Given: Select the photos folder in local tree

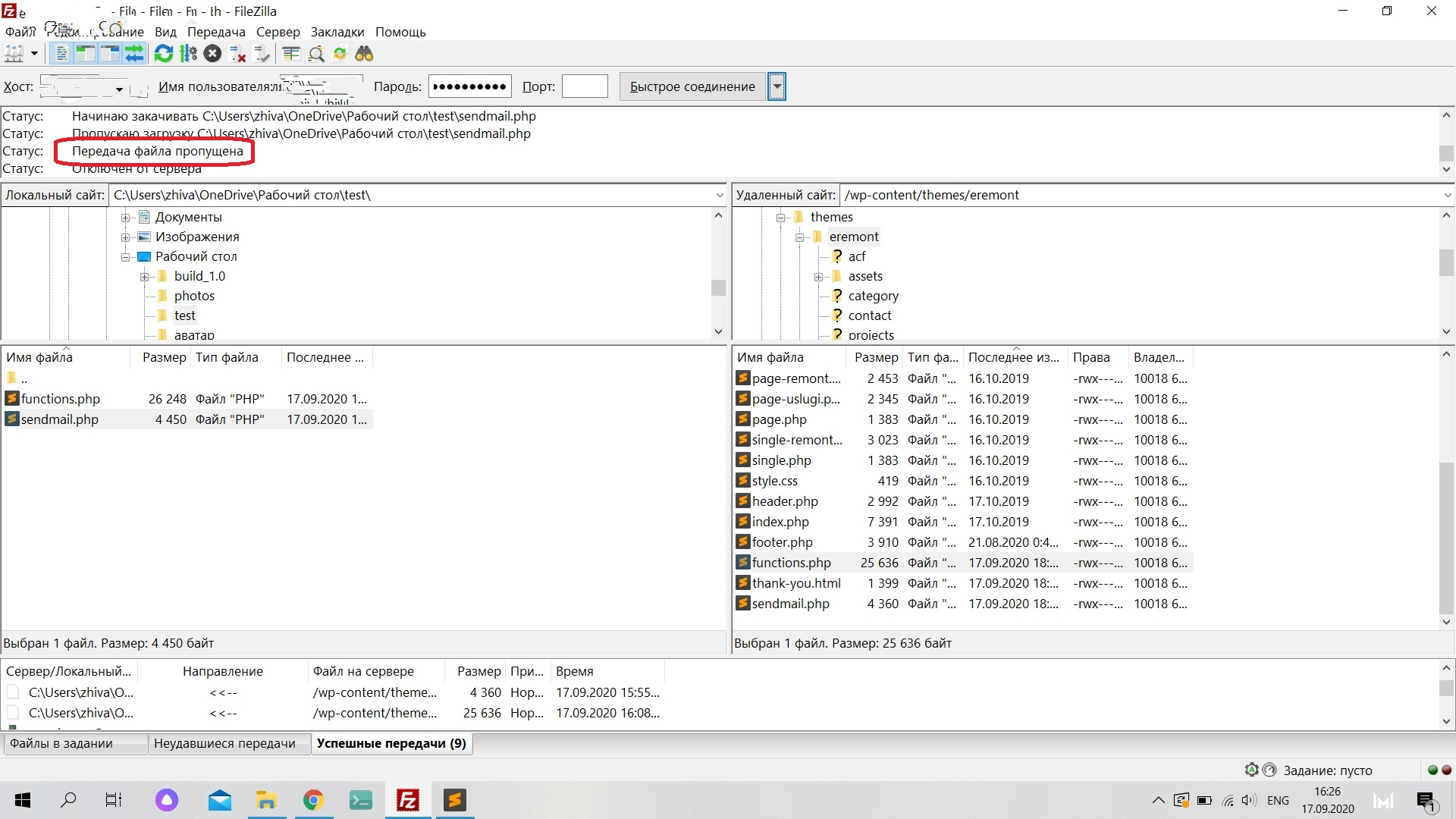Looking at the screenshot, I should (x=194, y=296).
